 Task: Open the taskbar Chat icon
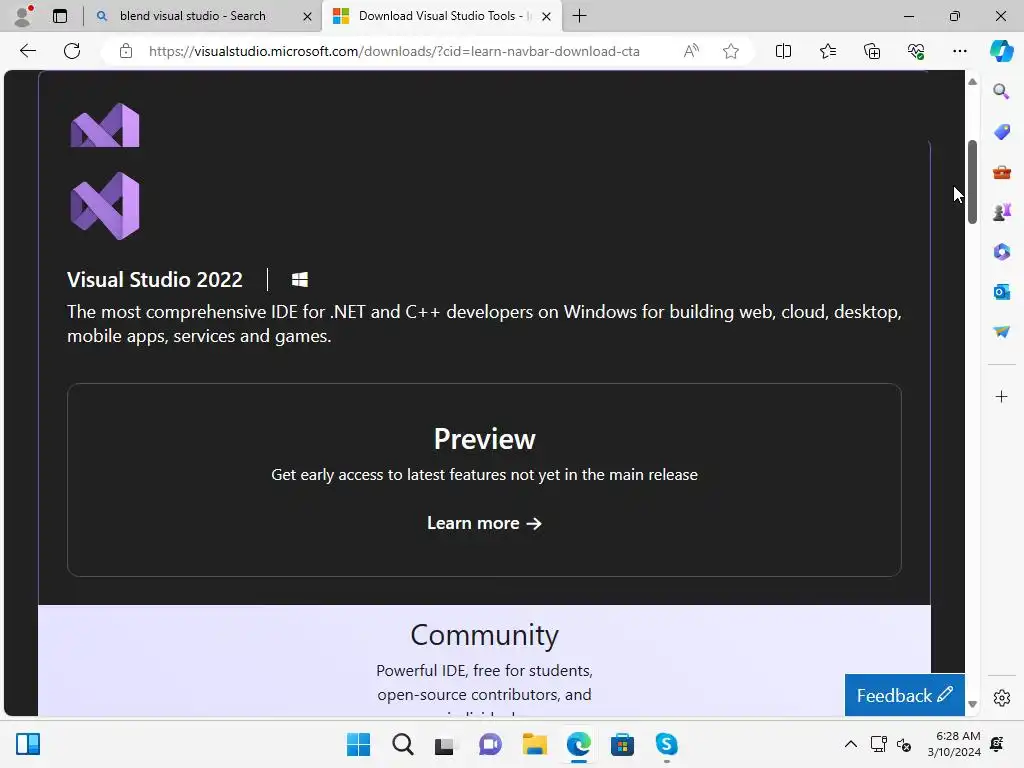coord(490,744)
